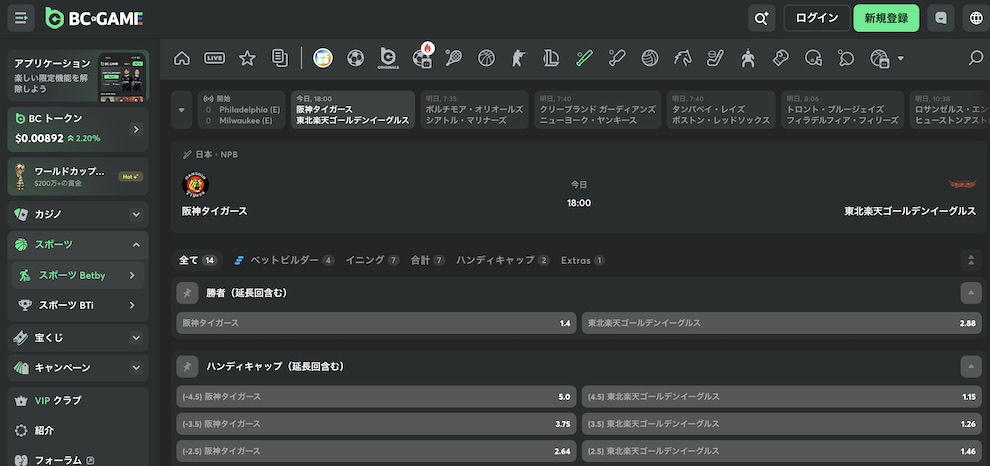
Task: Expand the 宝くじ sidebar section
Action: (x=136, y=338)
